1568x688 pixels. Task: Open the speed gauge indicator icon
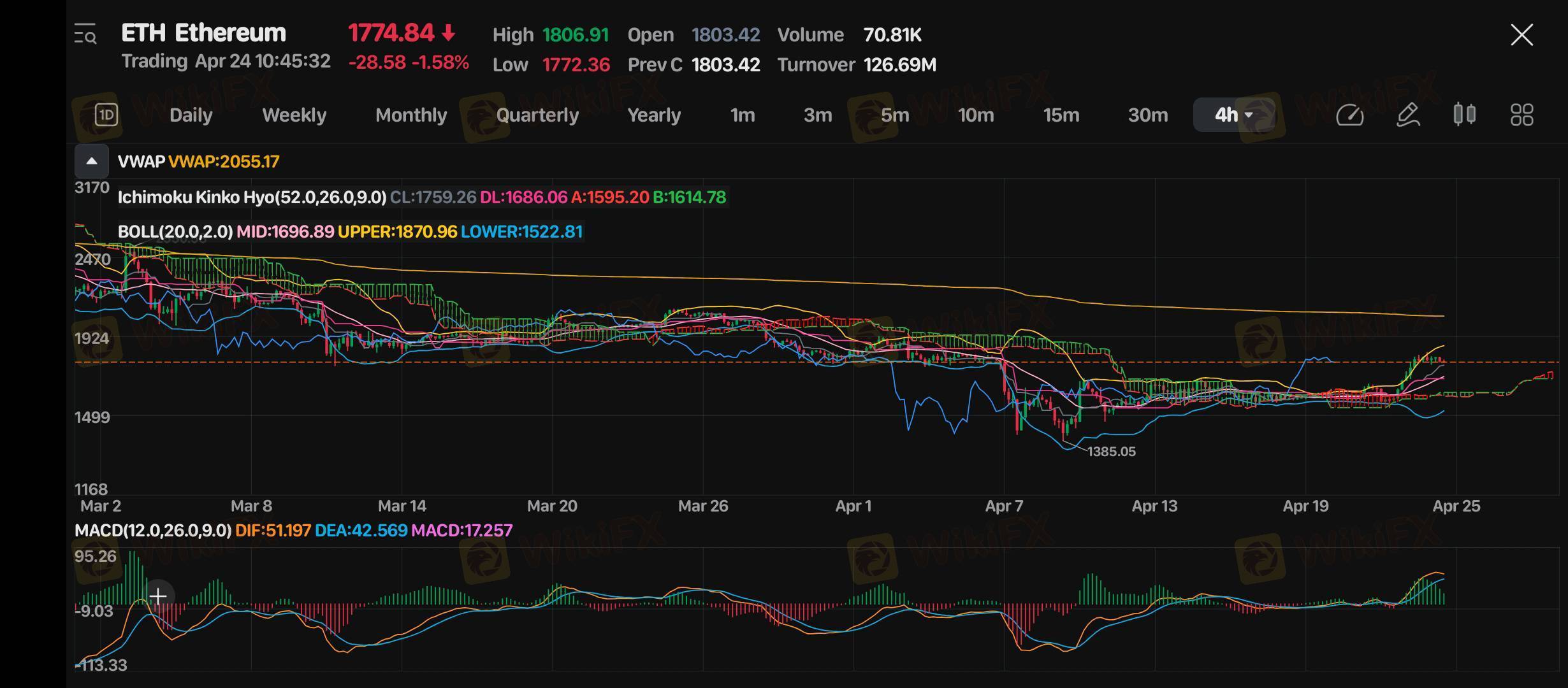1349,115
